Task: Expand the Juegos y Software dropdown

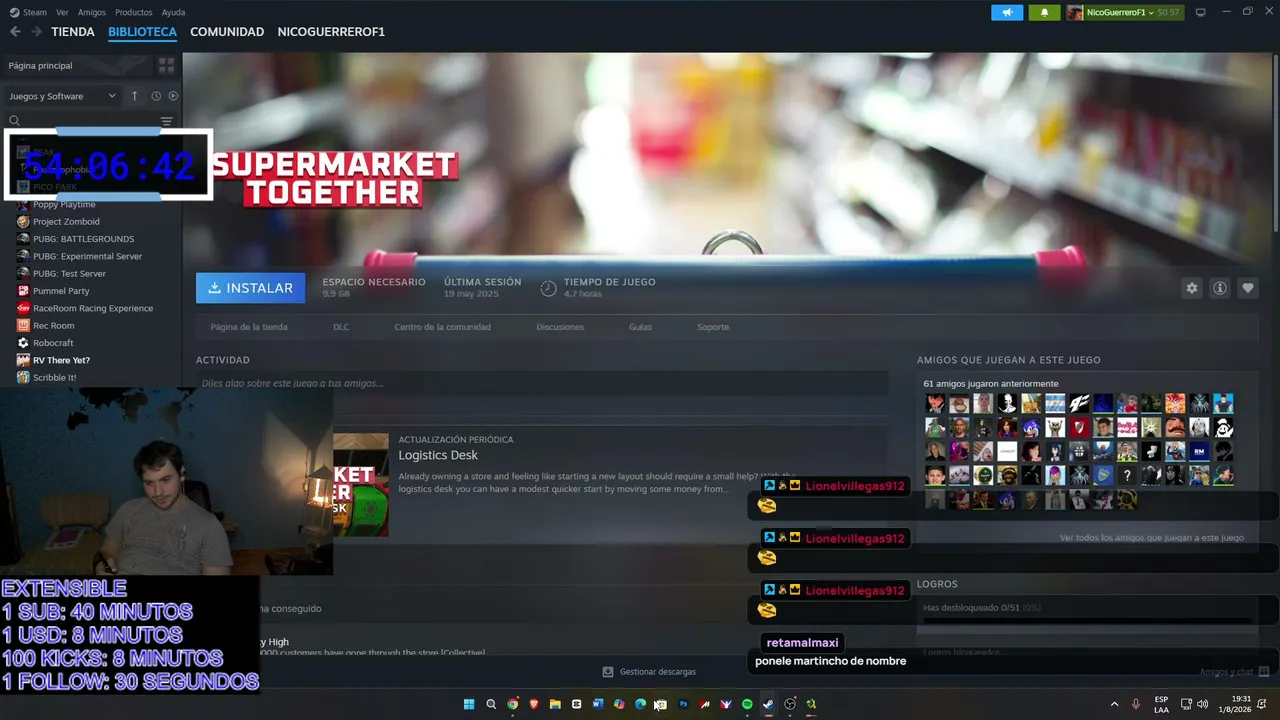Action: [63, 96]
